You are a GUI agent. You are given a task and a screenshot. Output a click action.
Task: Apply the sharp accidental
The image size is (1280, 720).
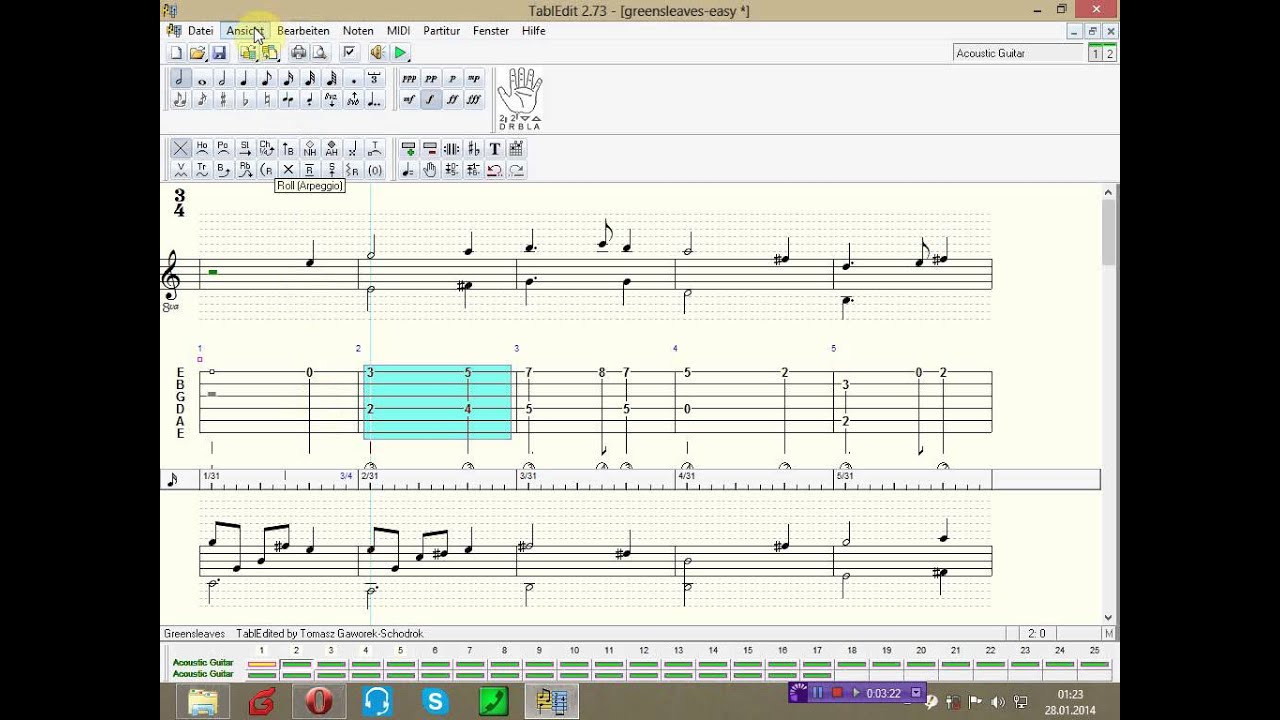coord(223,100)
